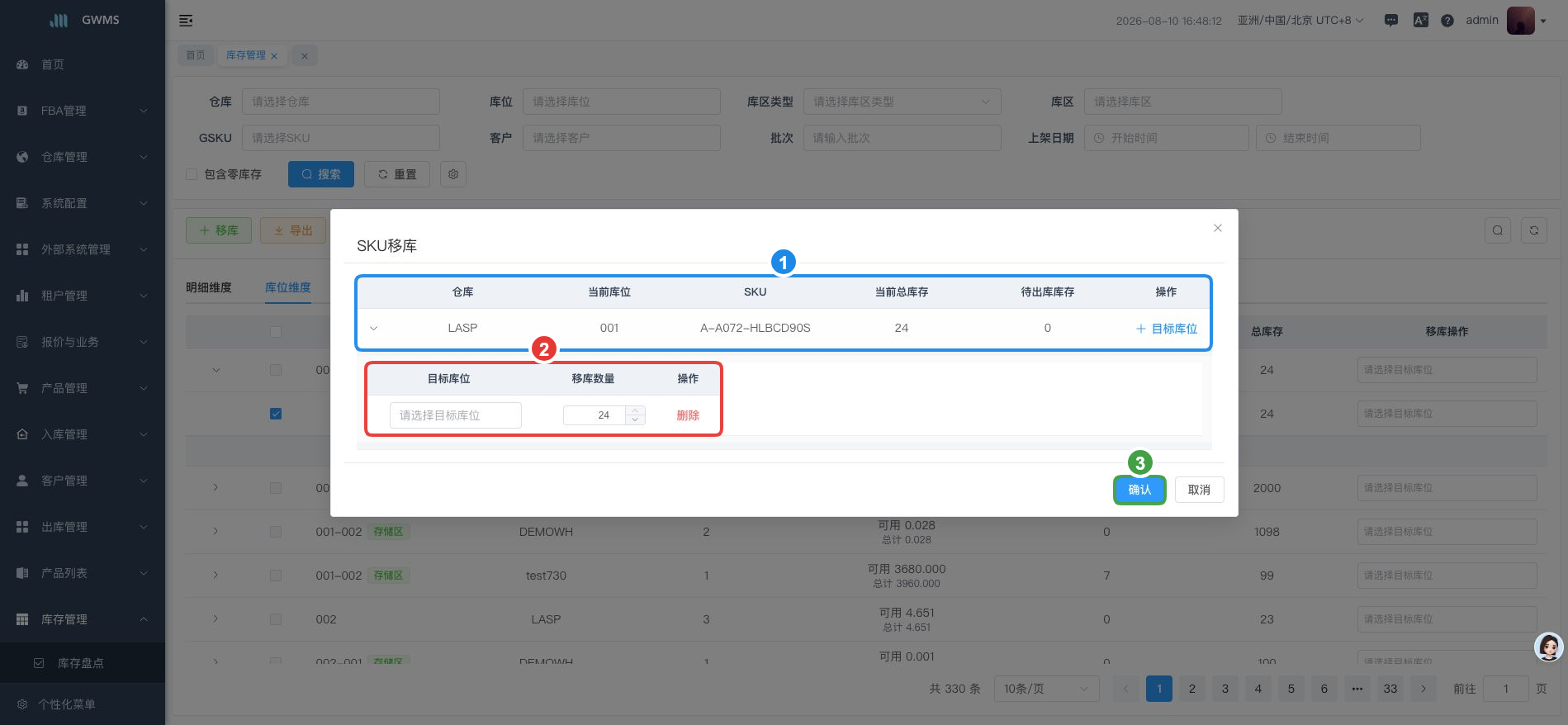Expand the 002 LASP table row
Viewport: 1568px width, 725px height.
(216, 619)
